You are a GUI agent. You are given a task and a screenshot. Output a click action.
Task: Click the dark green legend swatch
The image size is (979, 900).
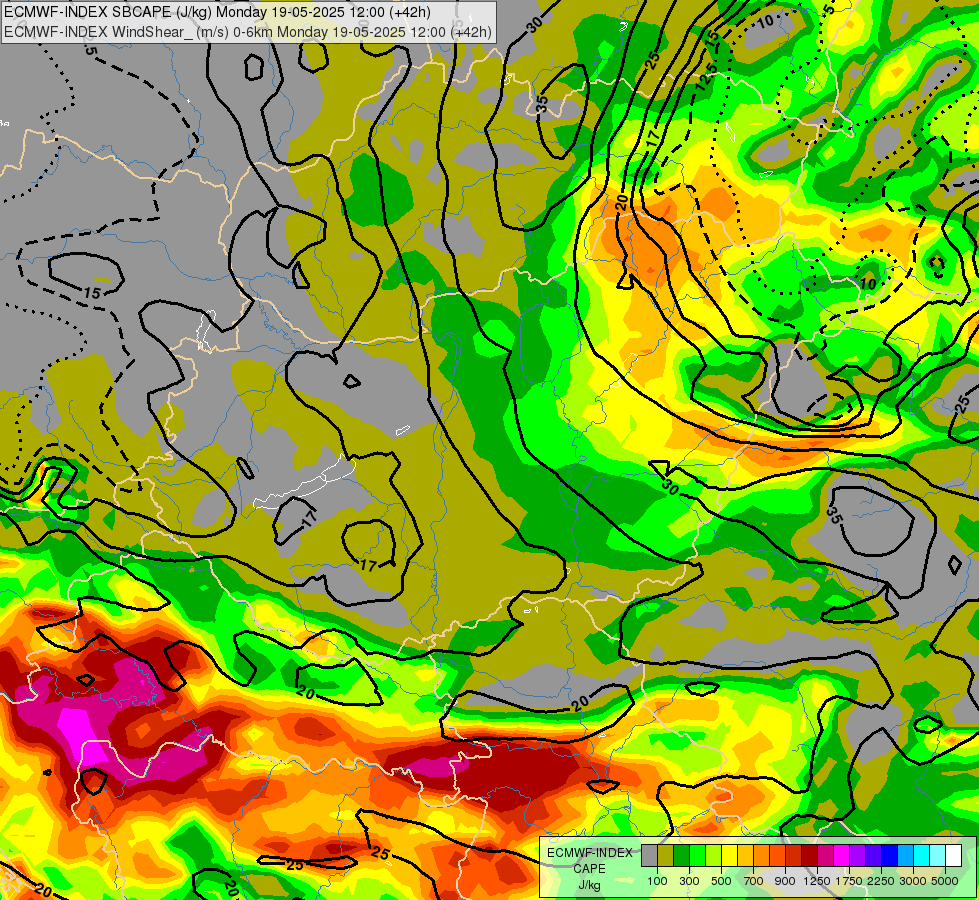pos(681,856)
